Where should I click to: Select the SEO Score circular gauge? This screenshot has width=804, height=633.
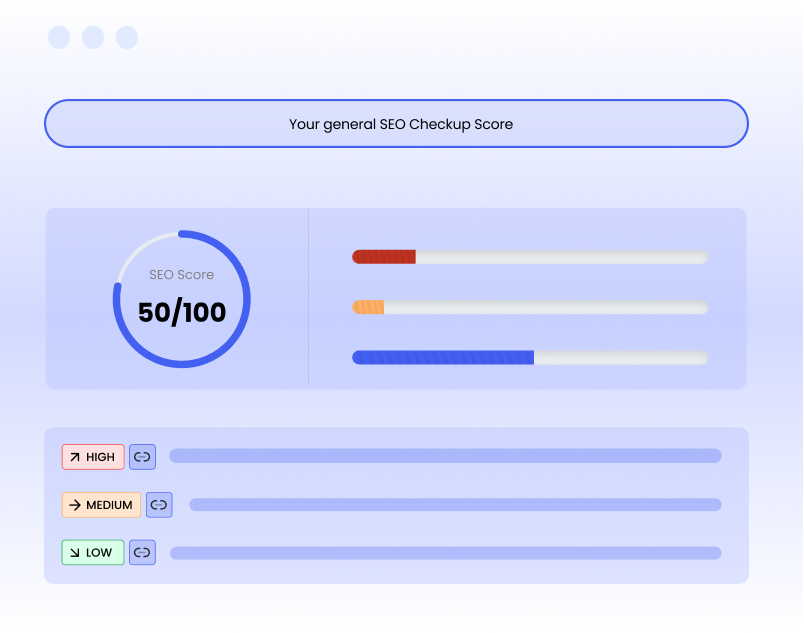[182, 299]
